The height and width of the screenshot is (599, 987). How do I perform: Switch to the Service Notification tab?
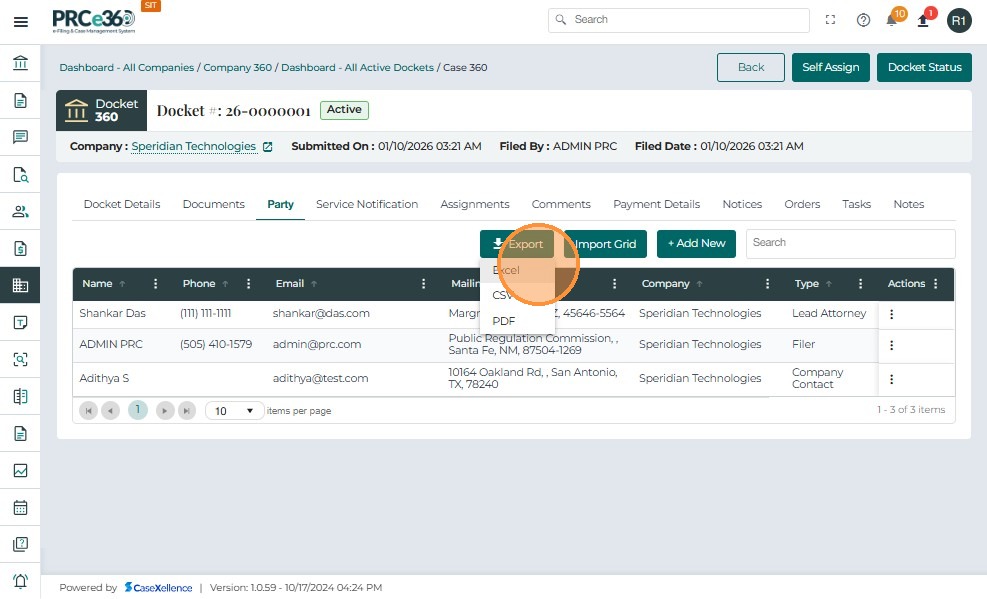367,204
